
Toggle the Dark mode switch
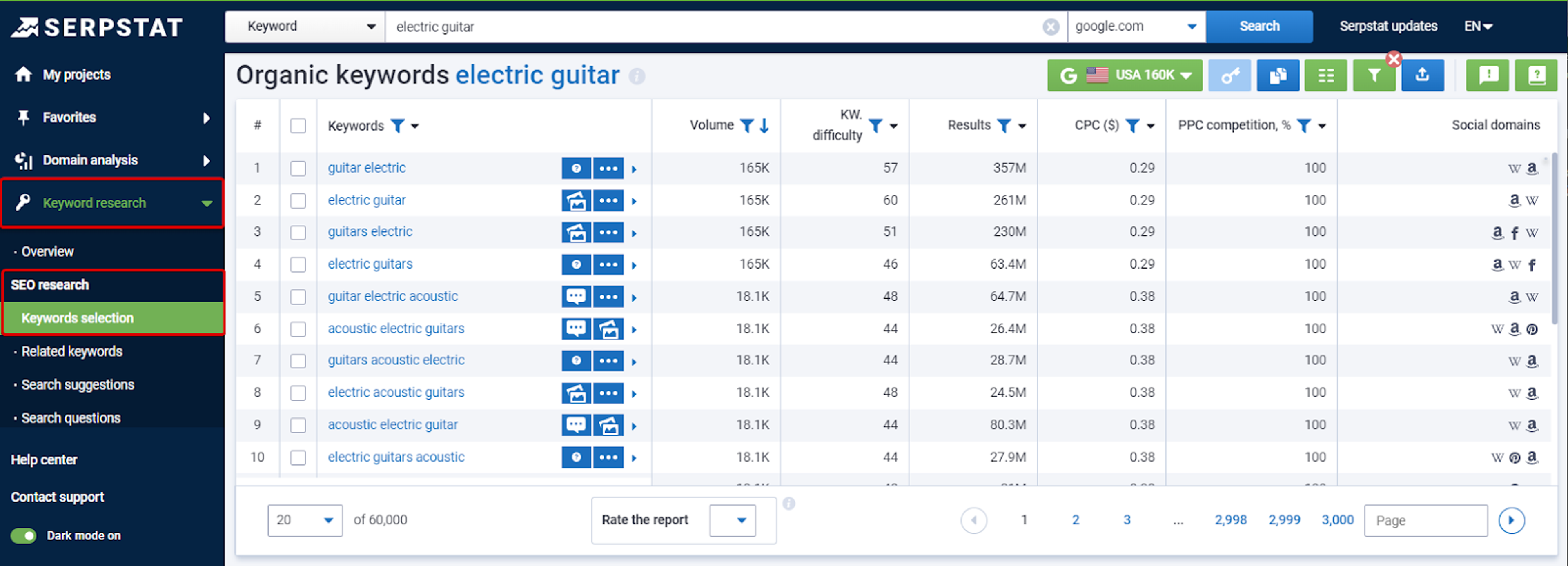click(24, 535)
